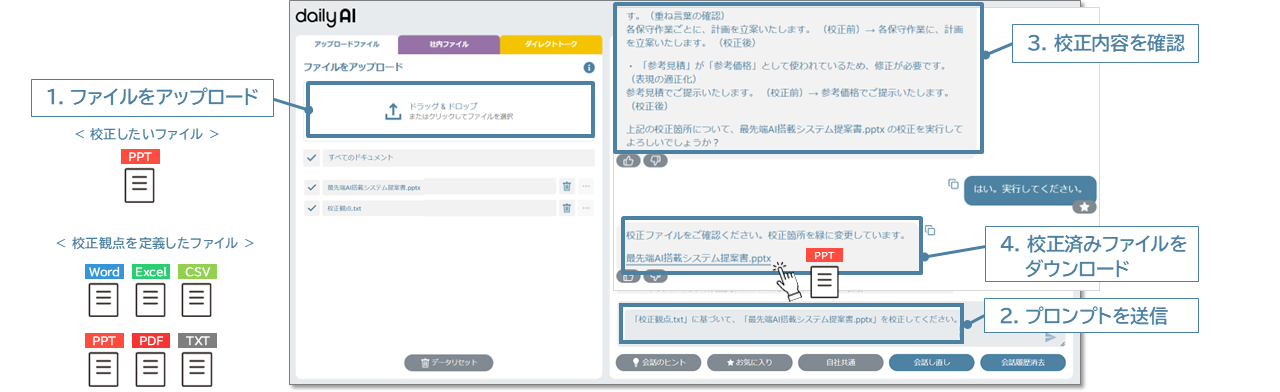Download the 最先端AI搭載システム提案書.pptx link in chat
Image resolution: width=1280 pixels, height=392 pixels.
pos(698,258)
